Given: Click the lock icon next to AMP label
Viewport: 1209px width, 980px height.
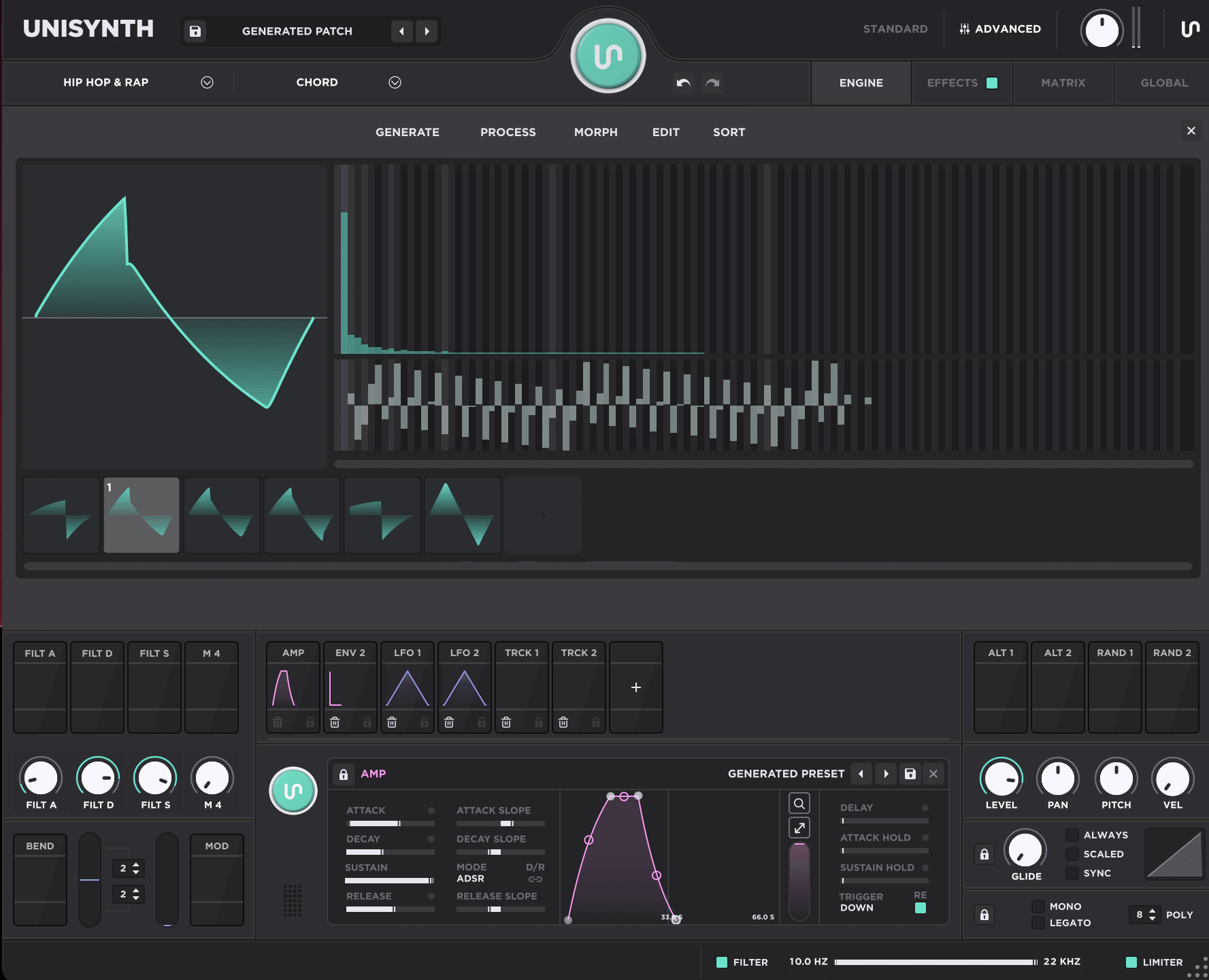Looking at the screenshot, I should (344, 774).
